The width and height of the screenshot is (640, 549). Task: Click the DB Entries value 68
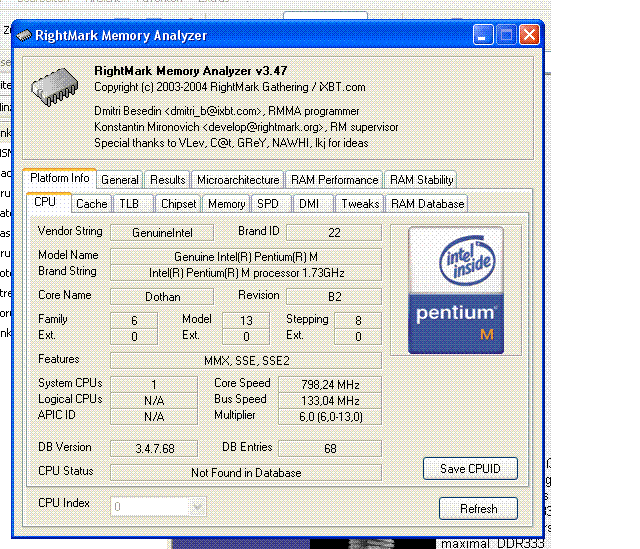(x=330, y=449)
